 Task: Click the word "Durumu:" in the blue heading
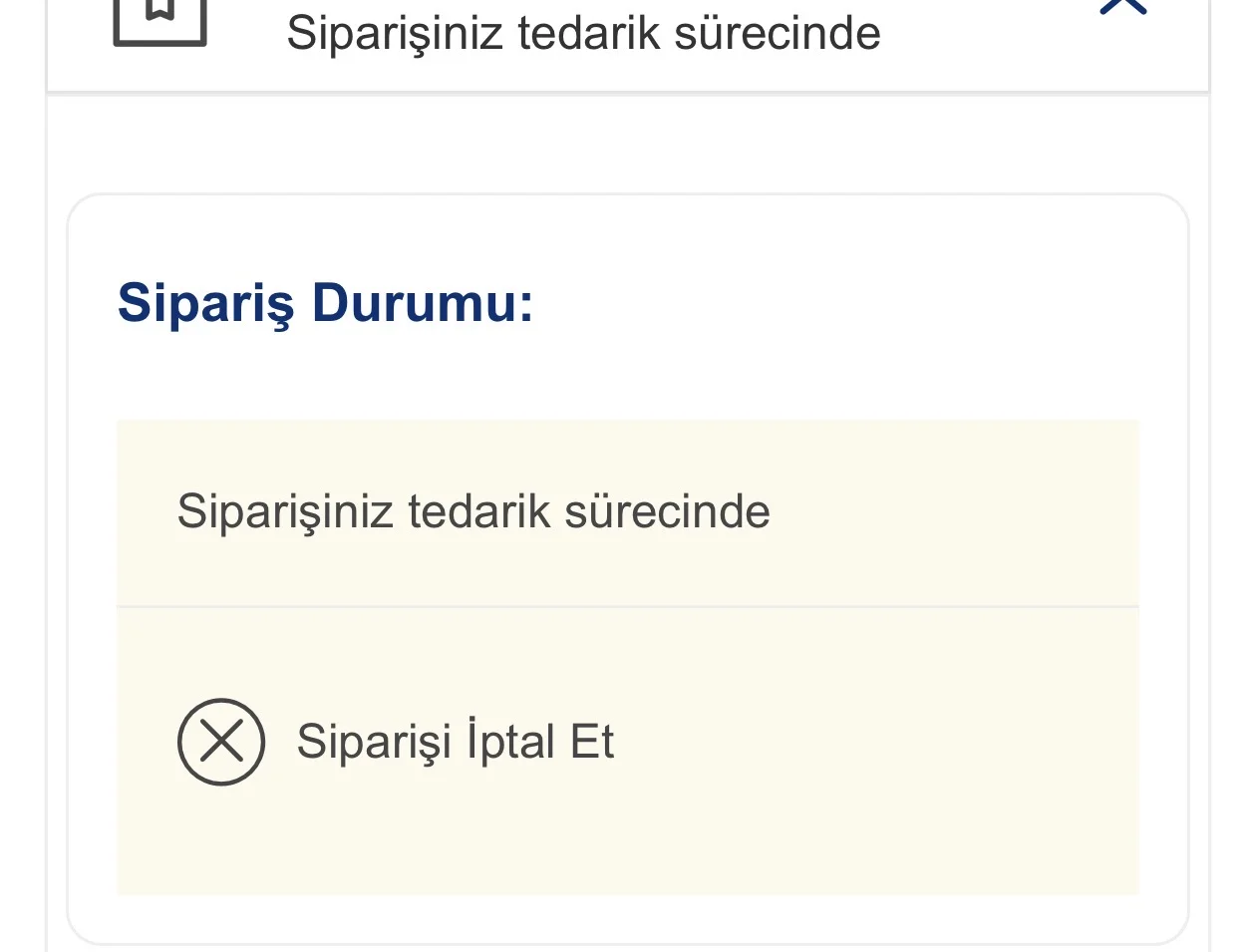point(423,303)
